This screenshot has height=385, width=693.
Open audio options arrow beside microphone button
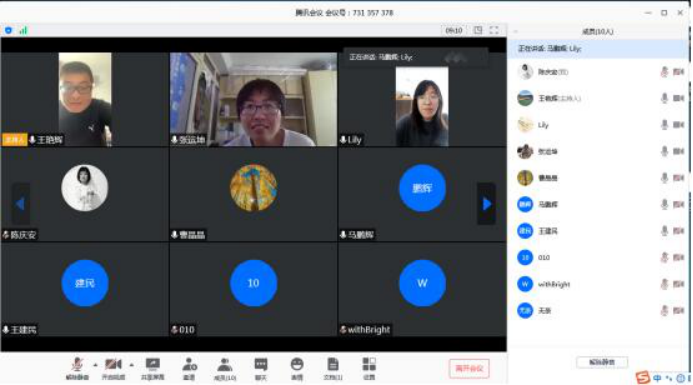95,365
